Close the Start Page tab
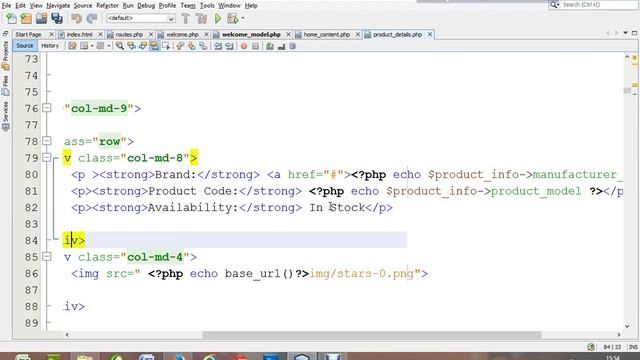 [51, 35]
